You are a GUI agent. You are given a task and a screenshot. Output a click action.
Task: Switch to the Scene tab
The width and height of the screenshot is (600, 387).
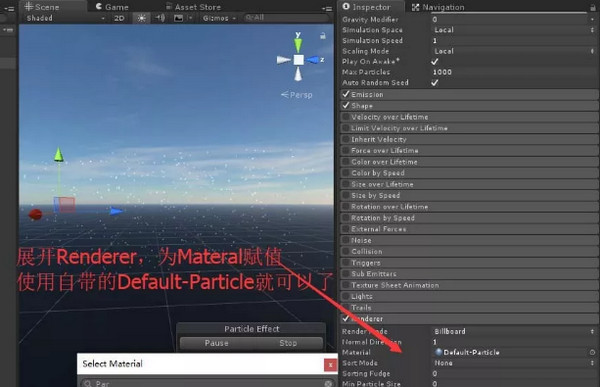pyautogui.click(x=42, y=7)
